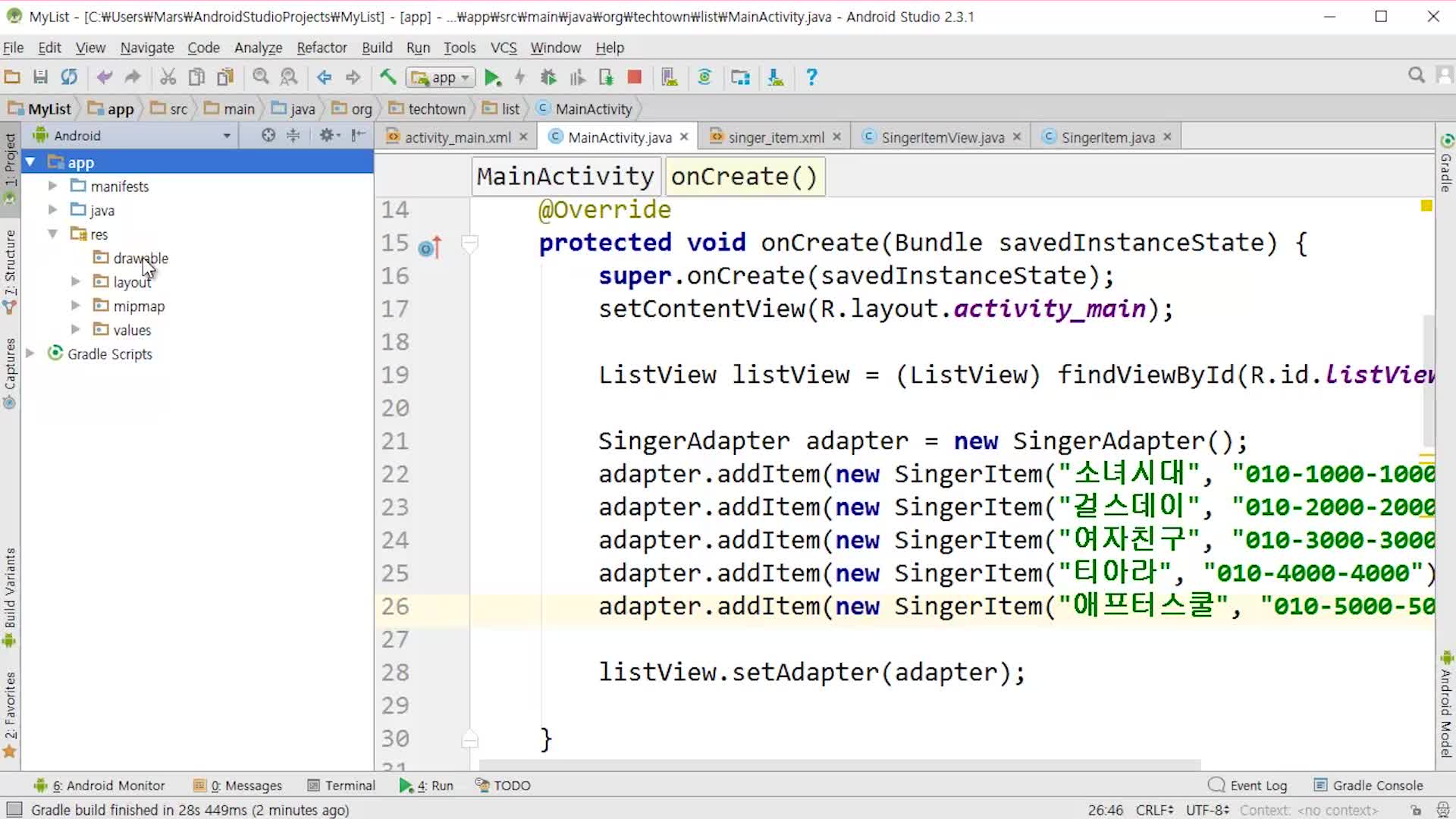
Task: Open the TODO tool window
Action: coord(503,786)
